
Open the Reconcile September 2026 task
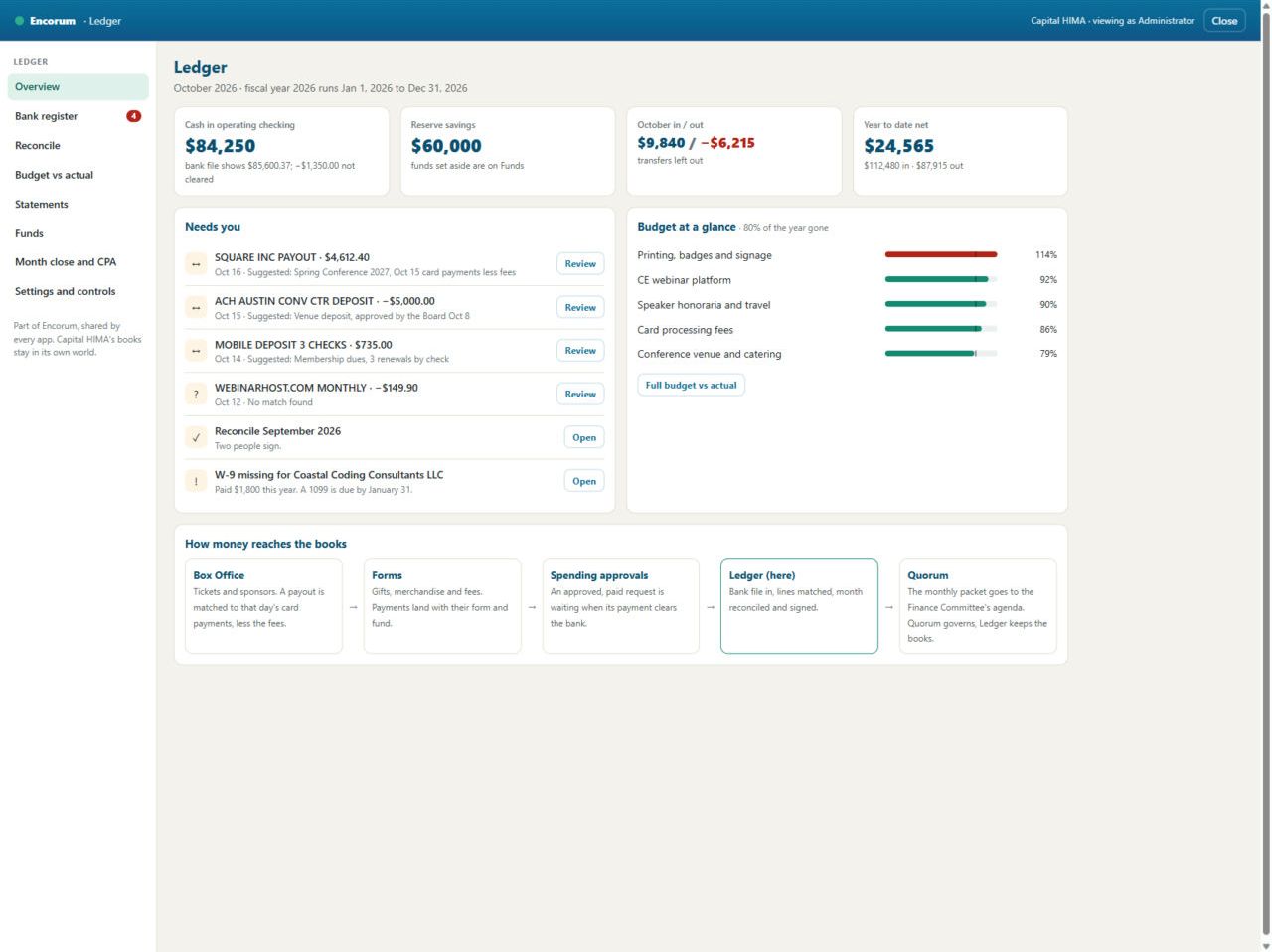(584, 437)
